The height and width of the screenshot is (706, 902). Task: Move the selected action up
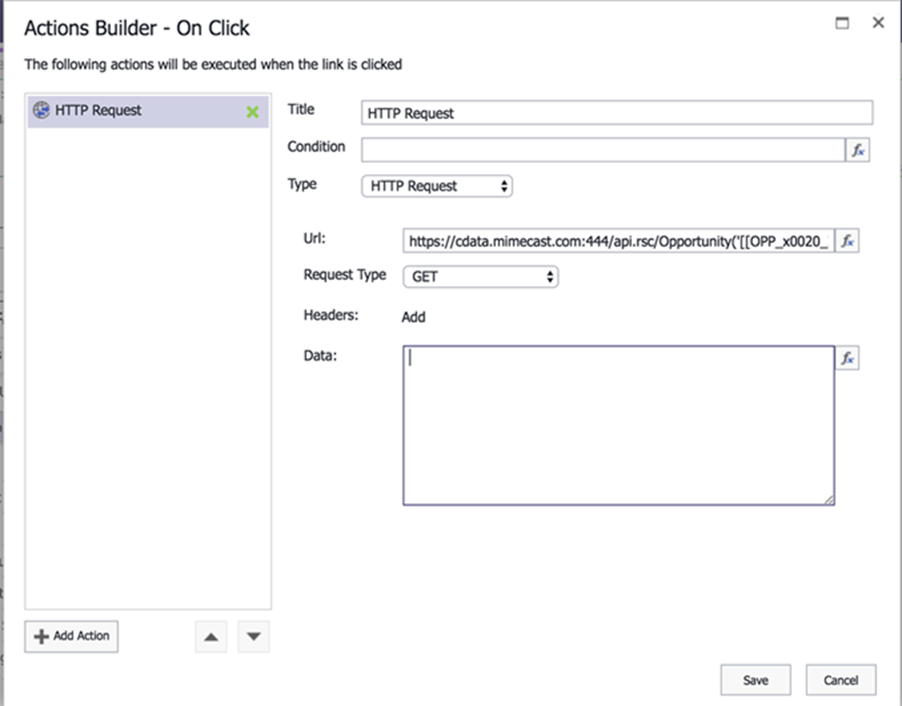pyautogui.click(x=211, y=637)
